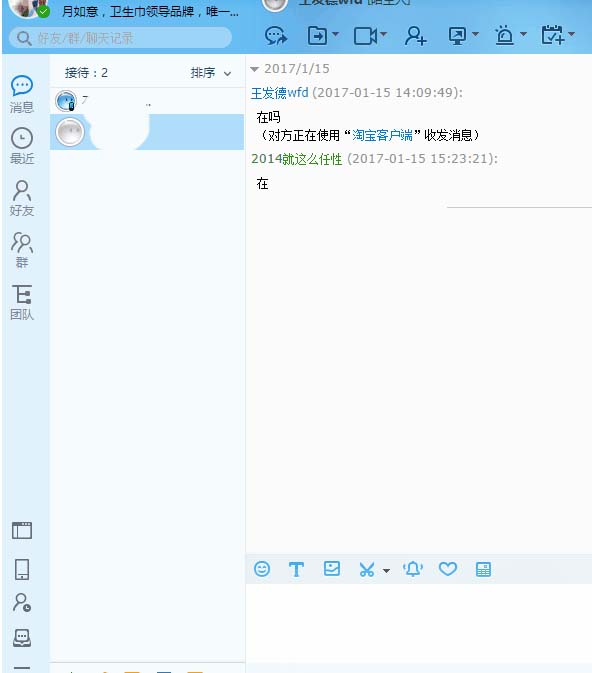Viewport: 592px width, 673px height.
Task: Click the add calendar task toolbar icon
Action: click(x=553, y=35)
